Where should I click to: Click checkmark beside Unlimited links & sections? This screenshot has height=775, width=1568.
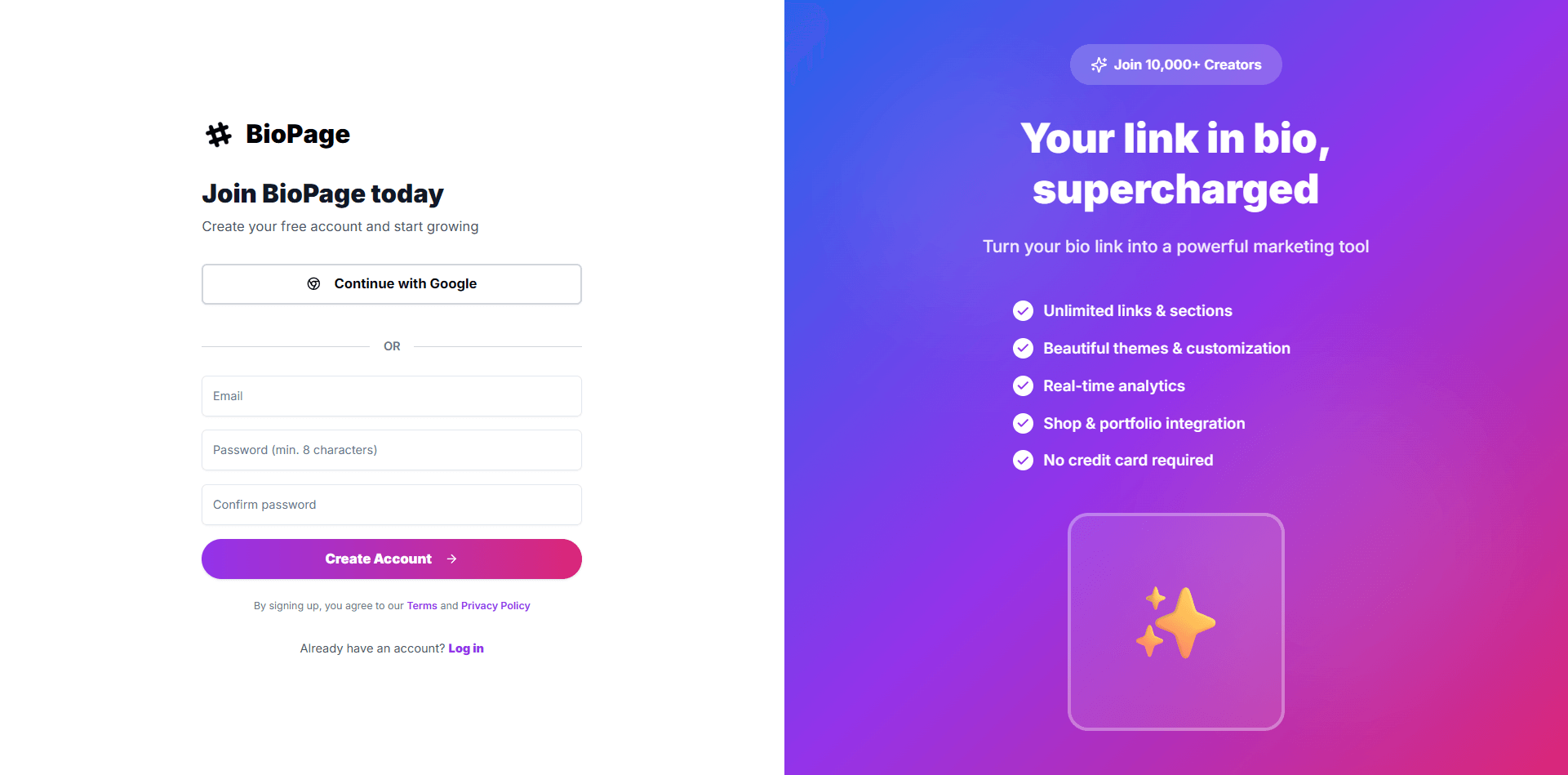pyautogui.click(x=1023, y=311)
